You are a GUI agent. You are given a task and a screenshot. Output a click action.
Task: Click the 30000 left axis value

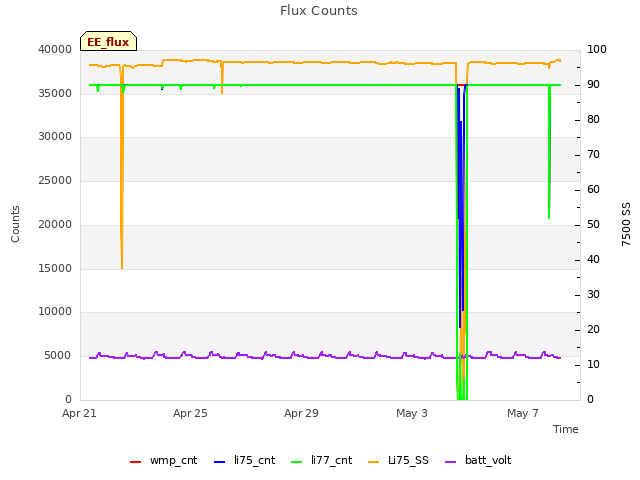pos(55,137)
